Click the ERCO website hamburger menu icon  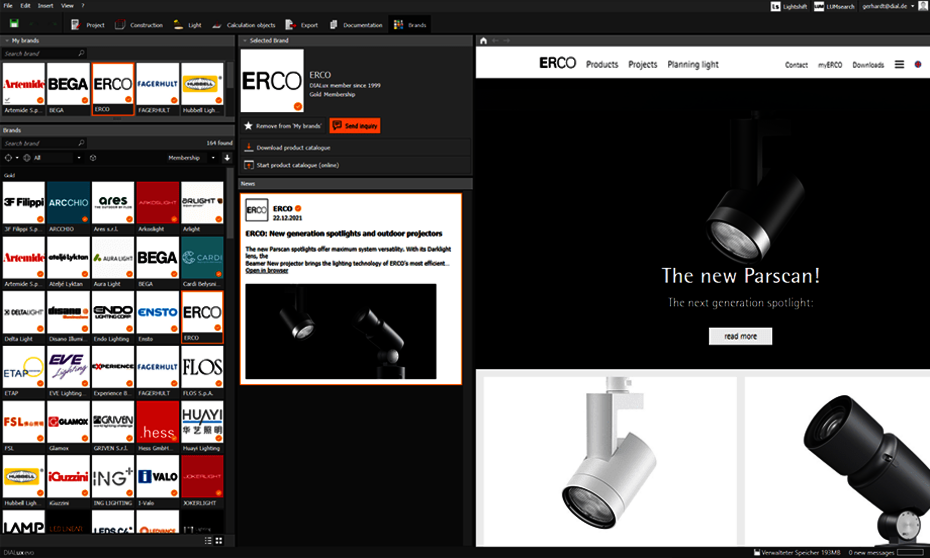click(899, 64)
